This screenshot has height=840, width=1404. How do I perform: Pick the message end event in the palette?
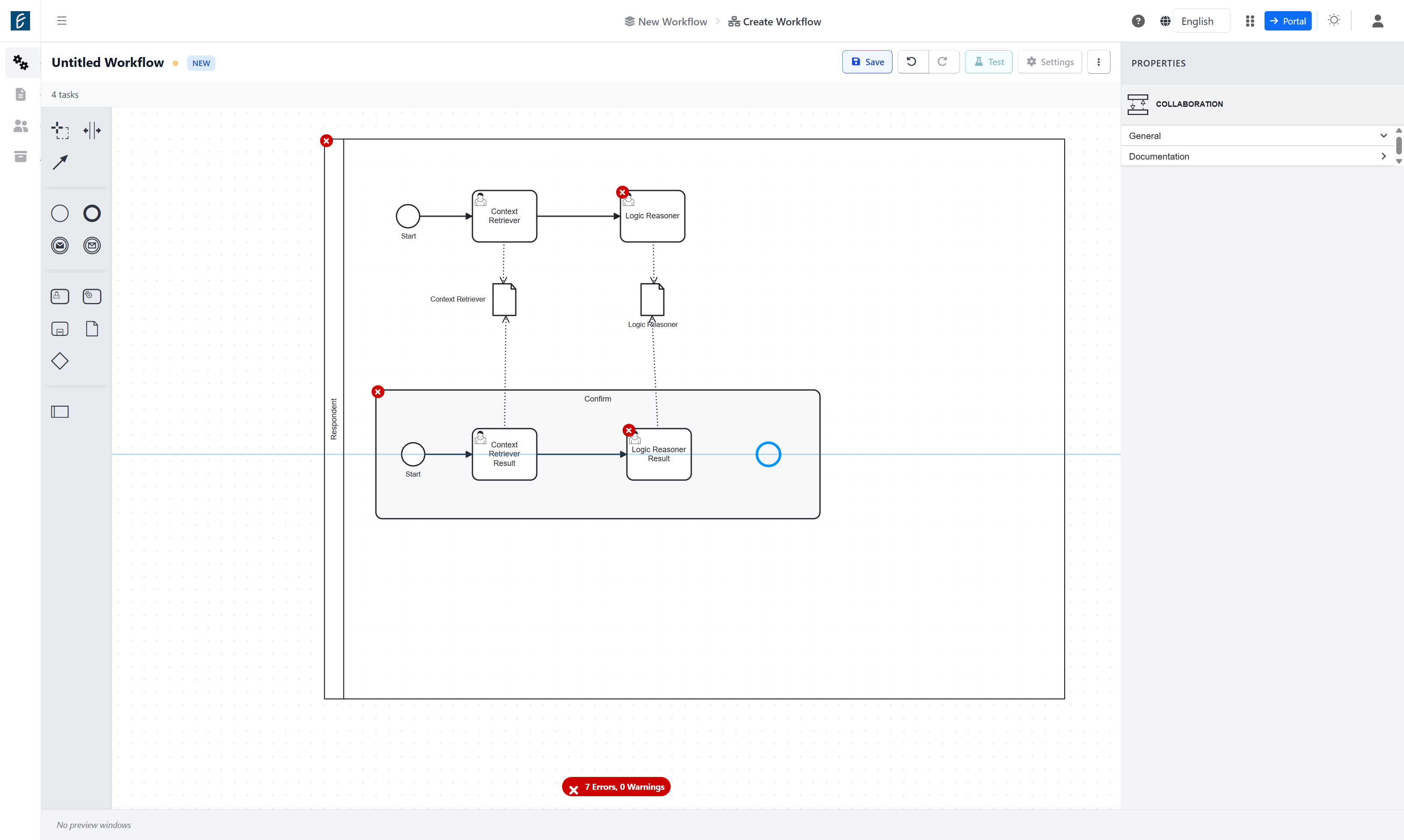pos(92,246)
